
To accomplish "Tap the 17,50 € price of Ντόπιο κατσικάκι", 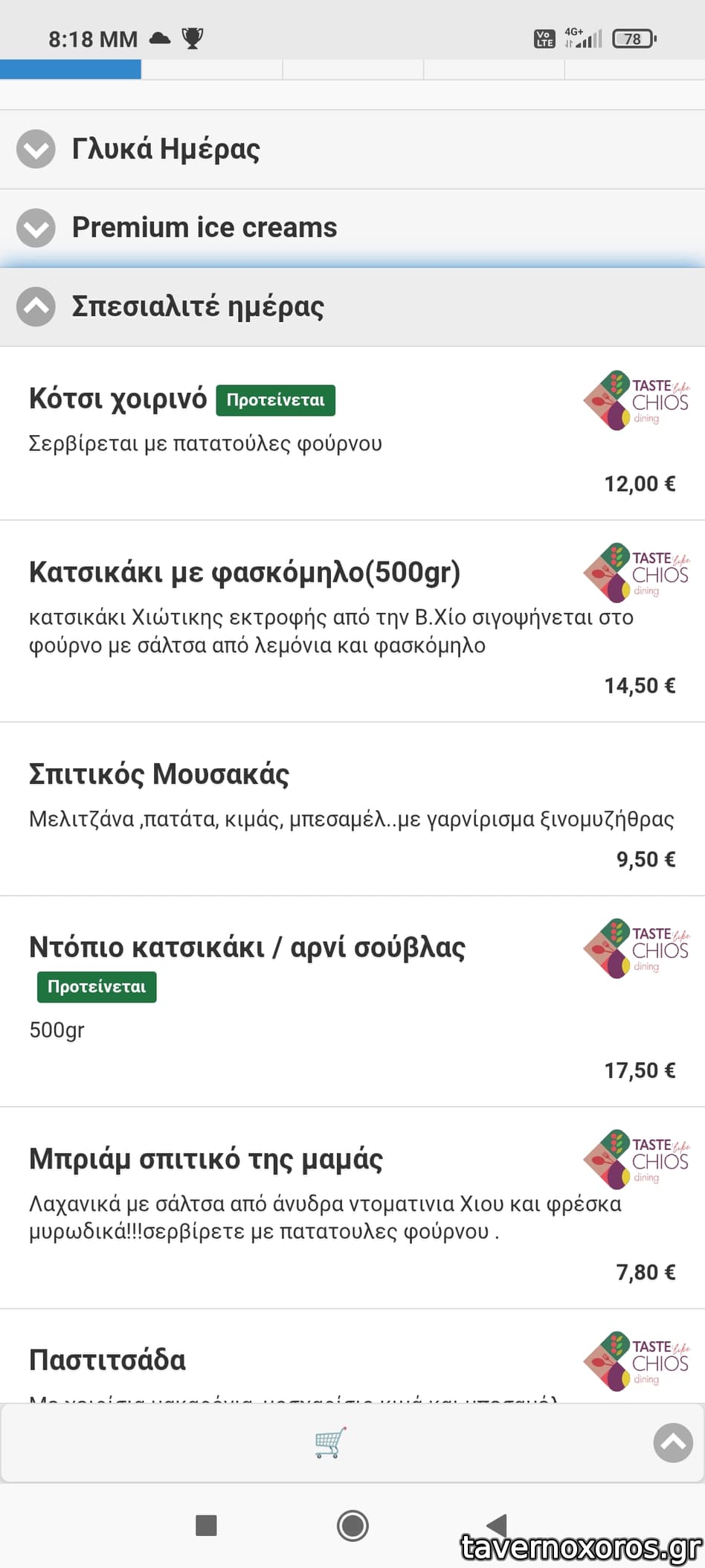I will pos(640,1070).
